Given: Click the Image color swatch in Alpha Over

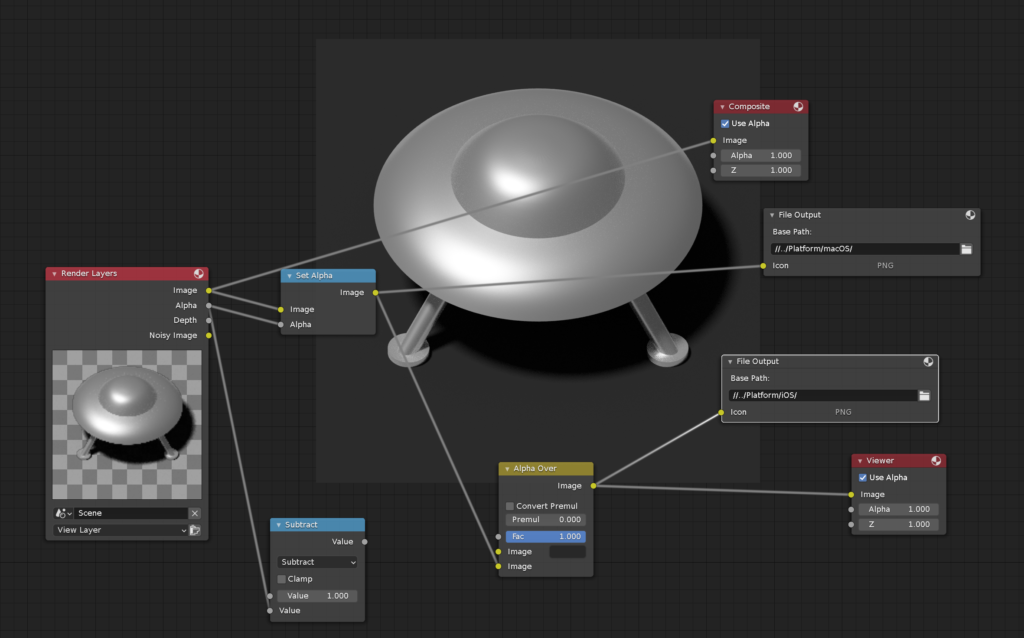Looking at the screenshot, I should click(567, 551).
